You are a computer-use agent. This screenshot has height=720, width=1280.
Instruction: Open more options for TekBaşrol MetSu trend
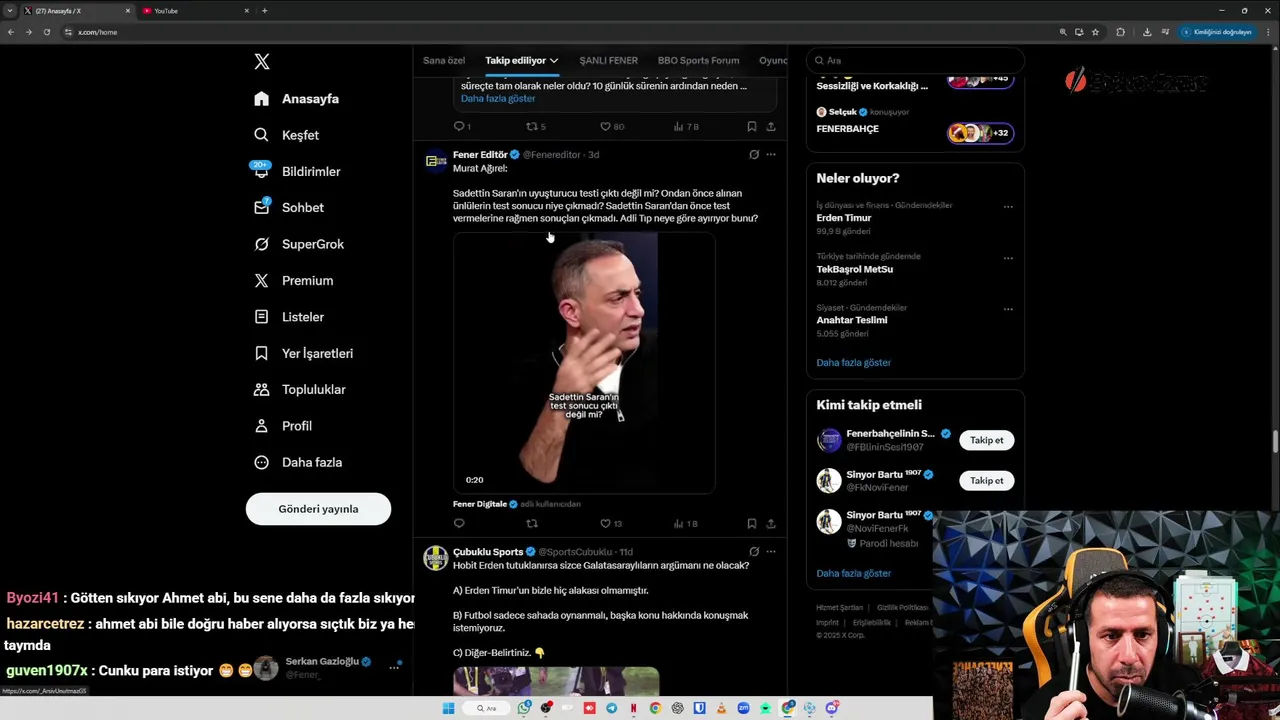pyautogui.click(x=1008, y=258)
